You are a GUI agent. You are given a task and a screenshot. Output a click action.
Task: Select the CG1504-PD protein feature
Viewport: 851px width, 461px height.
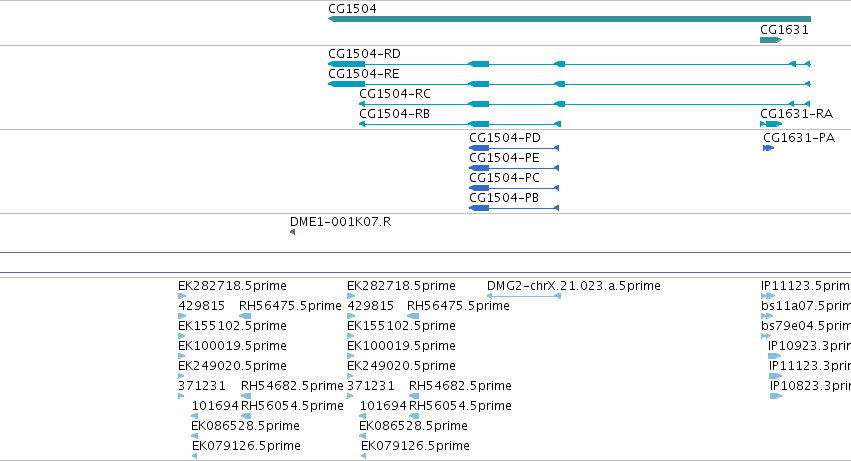click(514, 148)
